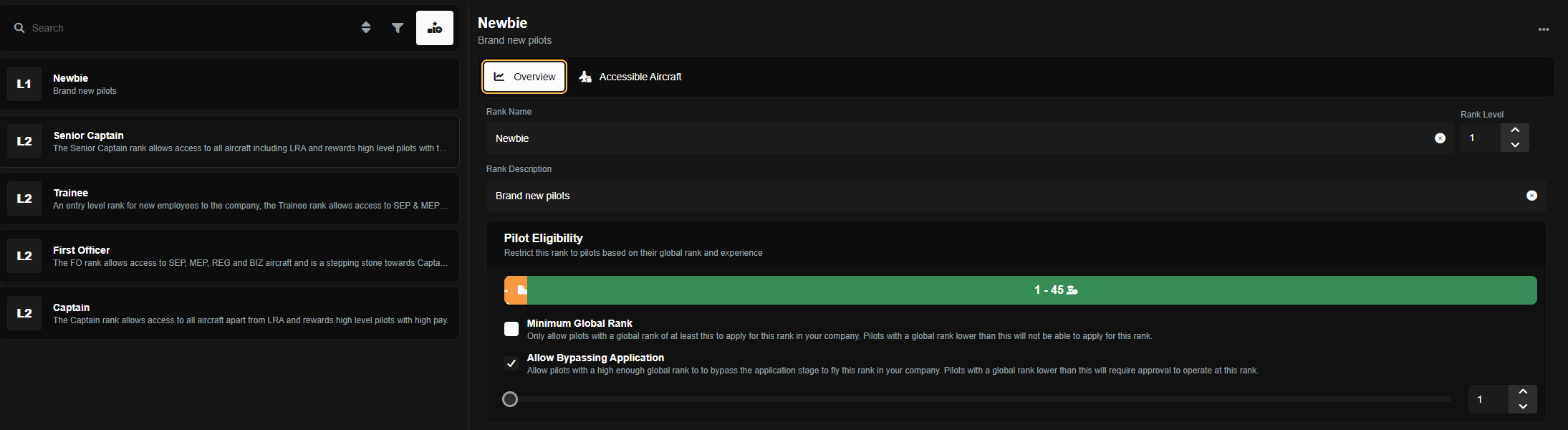Increase Rank Level with up arrow
Screen dimensions: 1568x430
1515,130
